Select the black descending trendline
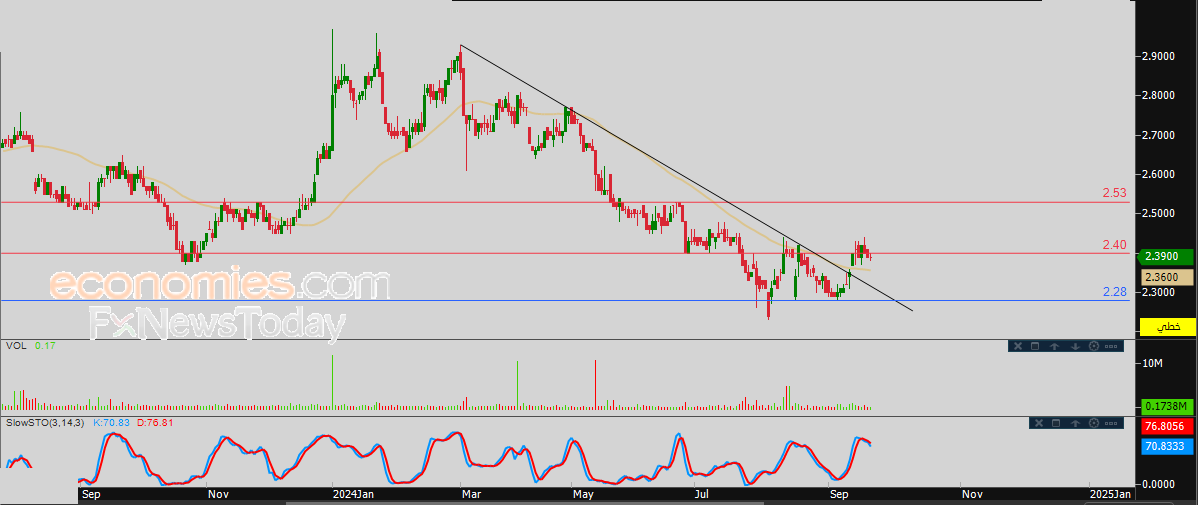Viewport: 1198px width, 505px height. [687, 179]
